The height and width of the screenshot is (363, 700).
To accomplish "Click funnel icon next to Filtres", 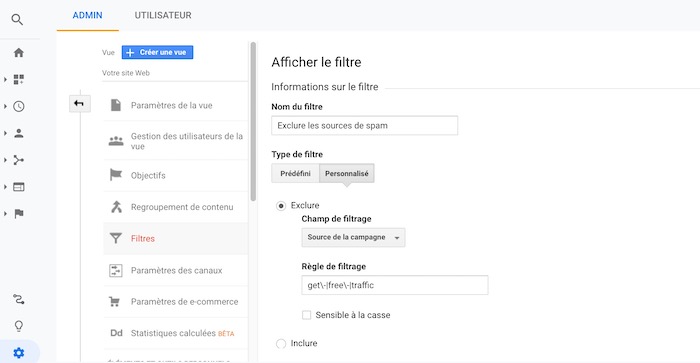I will pyautogui.click(x=116, y=238).
